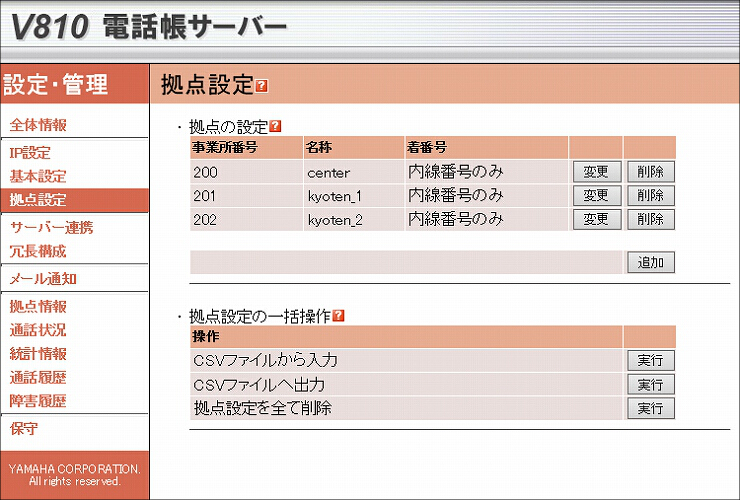Click the 事業所番号 column header
Viewport: 740px width, 500px height.
(246, 147)
